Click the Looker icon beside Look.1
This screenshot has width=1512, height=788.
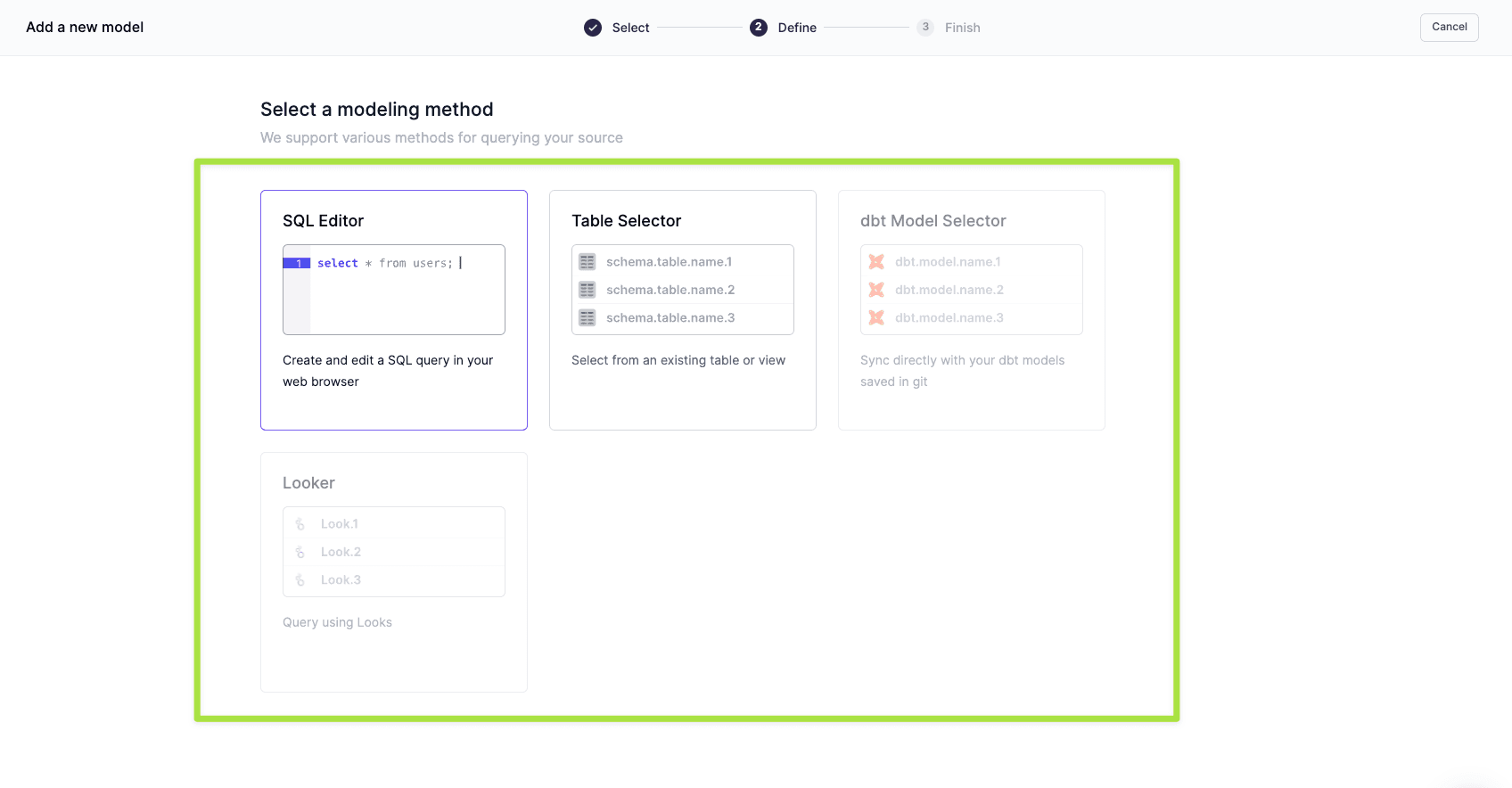point(300,524)
